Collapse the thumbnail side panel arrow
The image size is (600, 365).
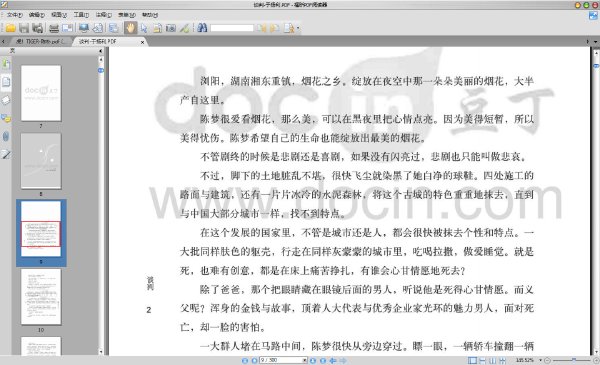(x=101, y=51)
